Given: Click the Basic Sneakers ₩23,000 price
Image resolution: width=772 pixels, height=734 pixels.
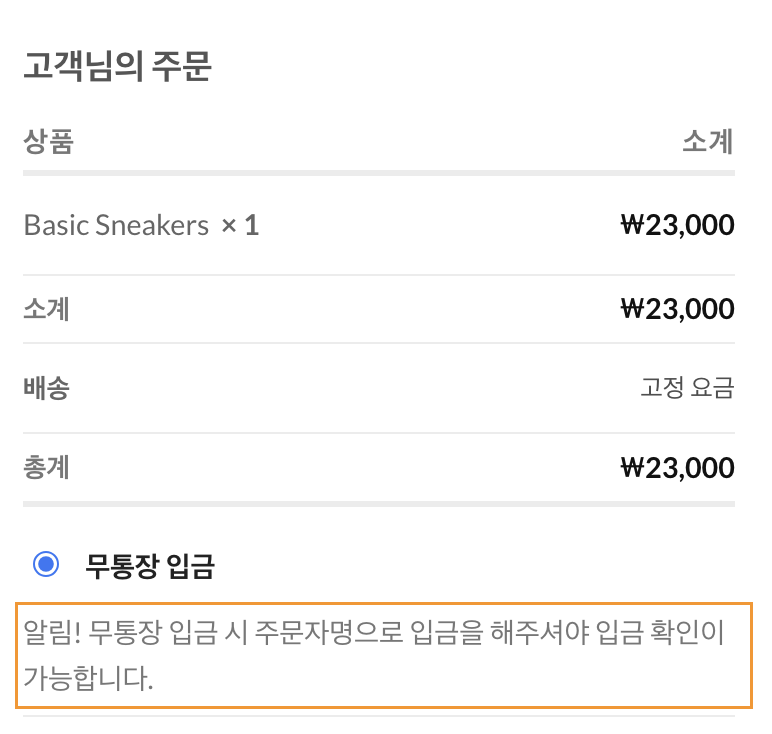Looking at the screenshot, I should (677, 225).
